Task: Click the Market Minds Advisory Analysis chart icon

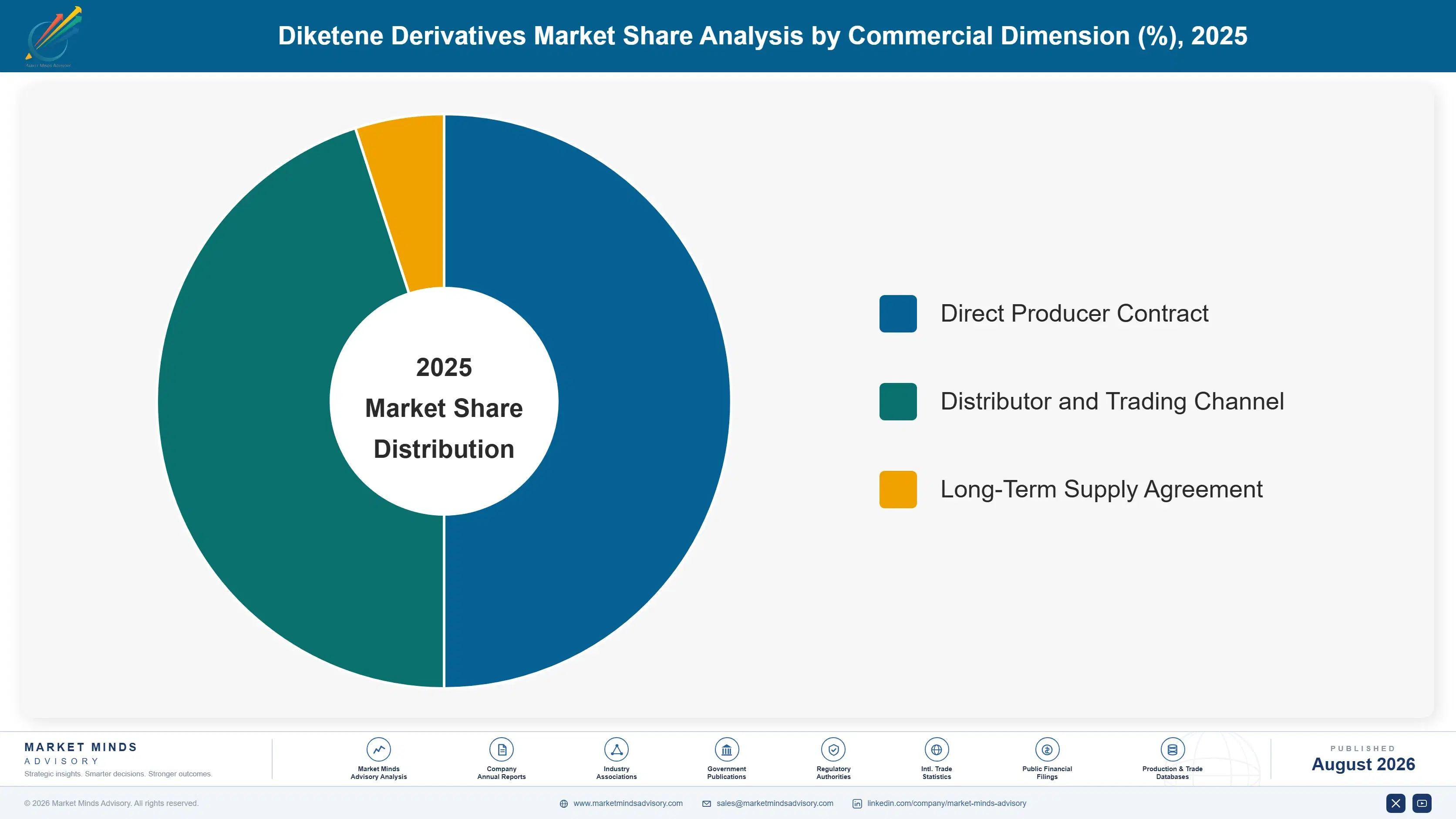Action: (x=379, y=749)
